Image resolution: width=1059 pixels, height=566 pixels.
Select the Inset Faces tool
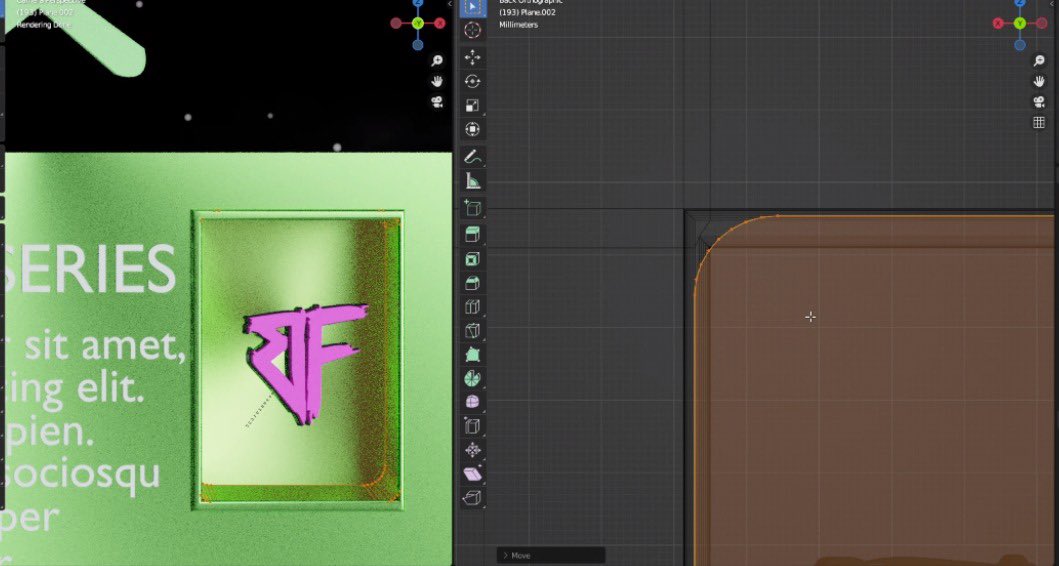(x=472, y=259)
